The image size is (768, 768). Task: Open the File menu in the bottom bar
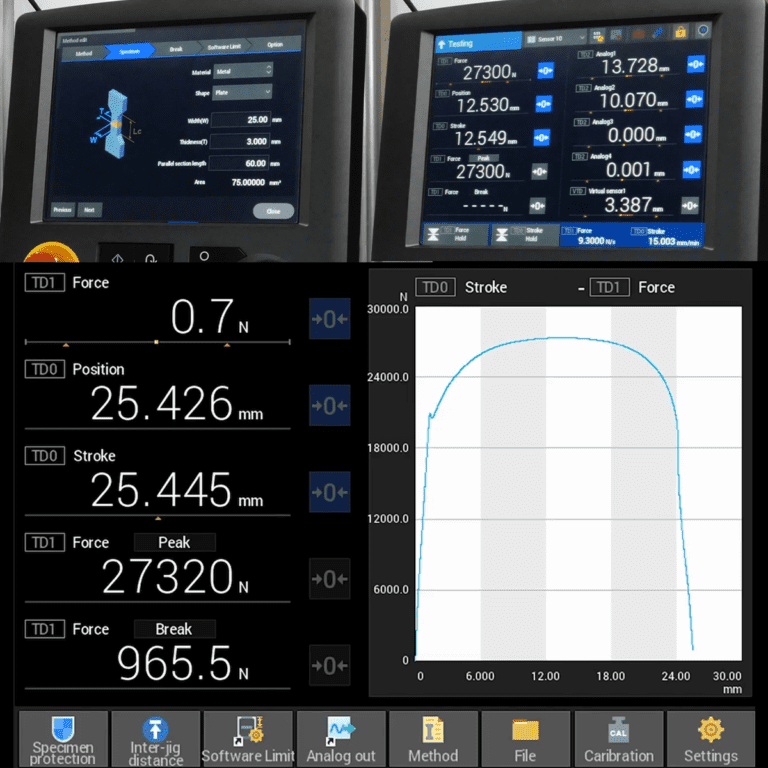(526, 739)
